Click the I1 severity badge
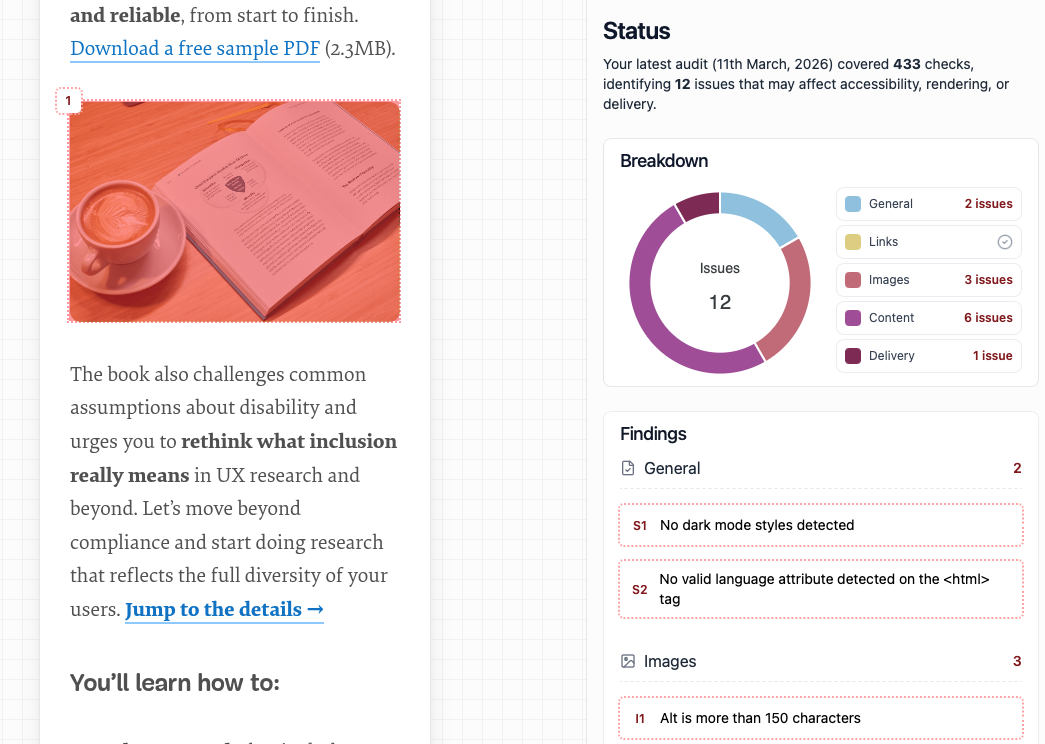This screenshot has width=1045, height=744. [639, 718]
